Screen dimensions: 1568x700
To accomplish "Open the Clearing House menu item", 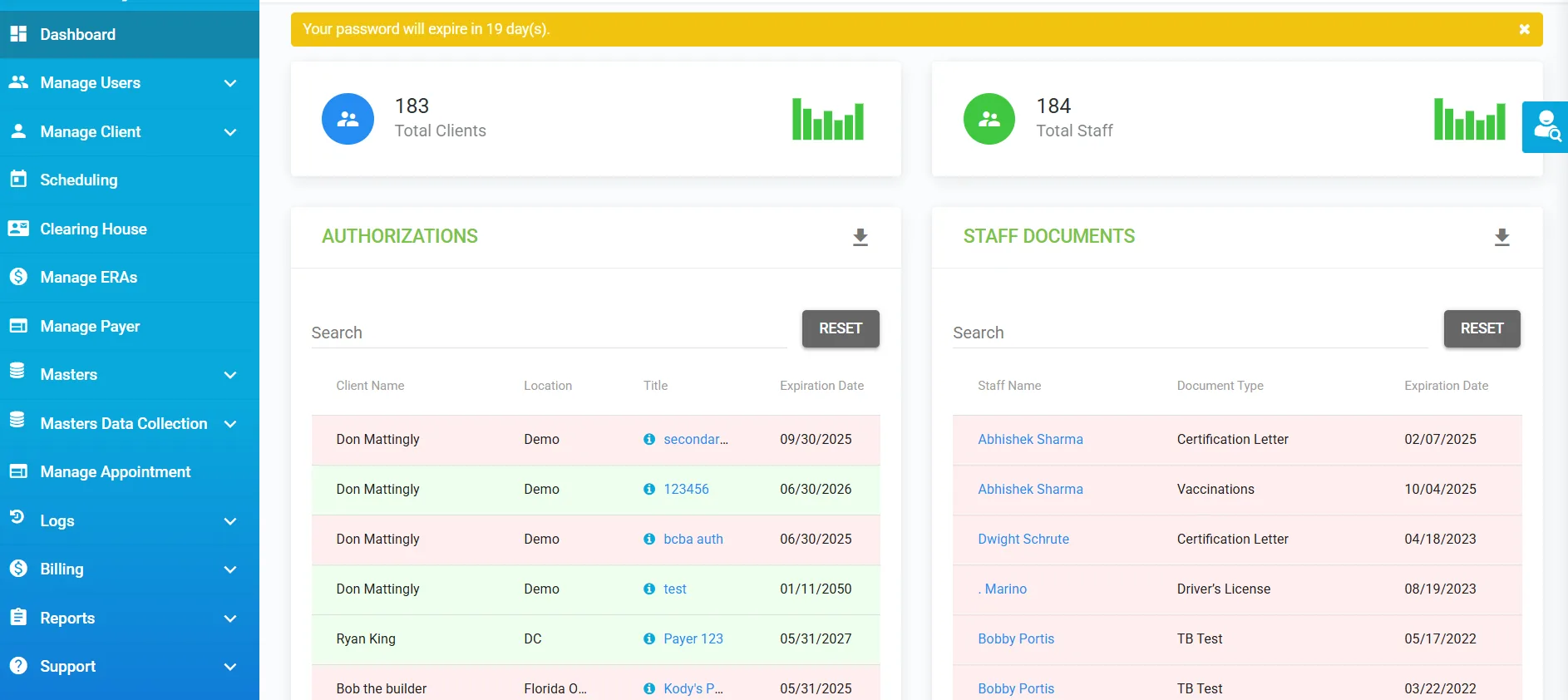I will [130, 229].
